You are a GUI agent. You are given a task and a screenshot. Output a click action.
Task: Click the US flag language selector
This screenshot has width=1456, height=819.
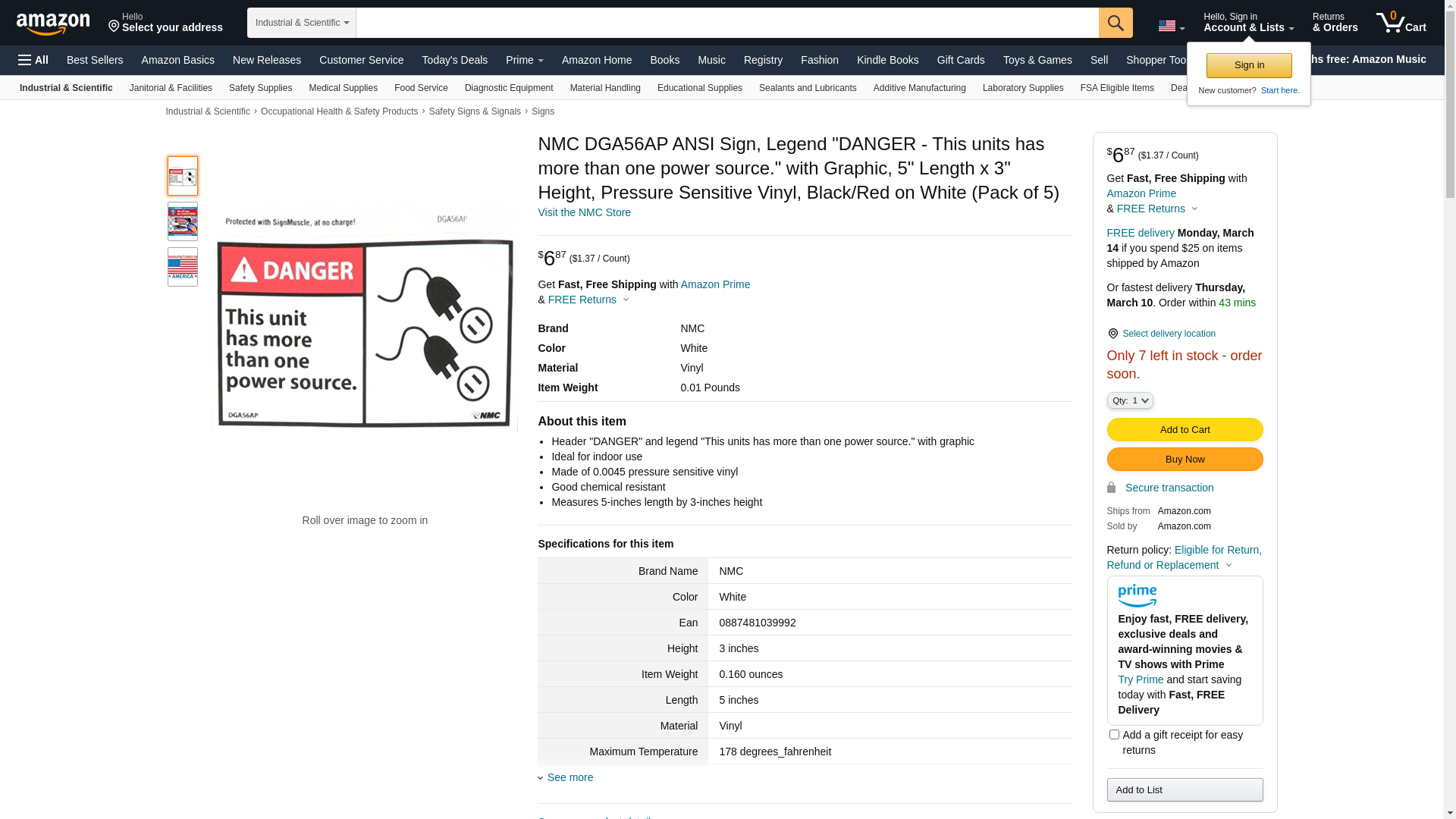coord(1171,26)
